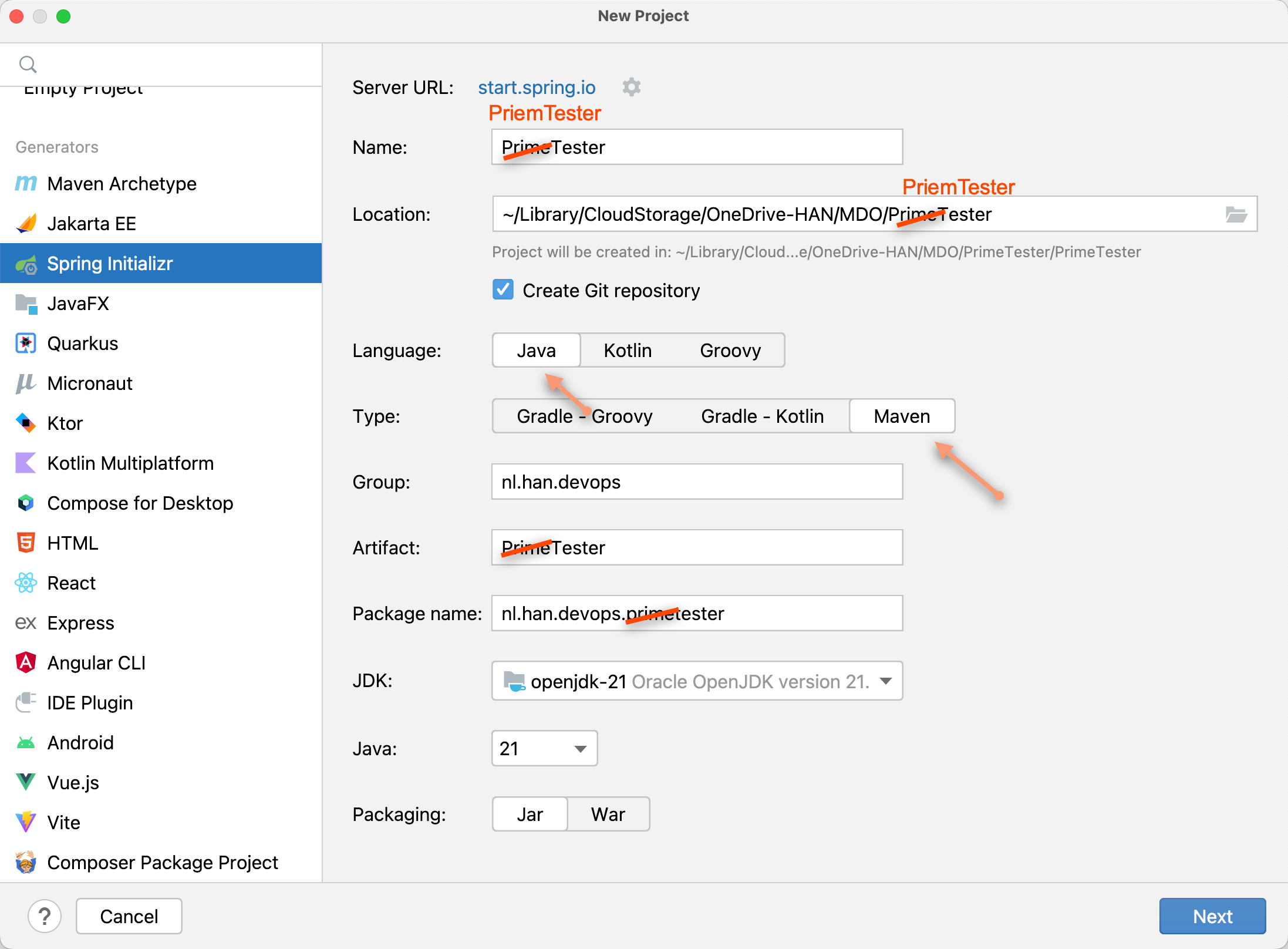Click the Micronaut mu icon
The height and width of the screenshot is (949, 1288).
[x=26, y=383]
